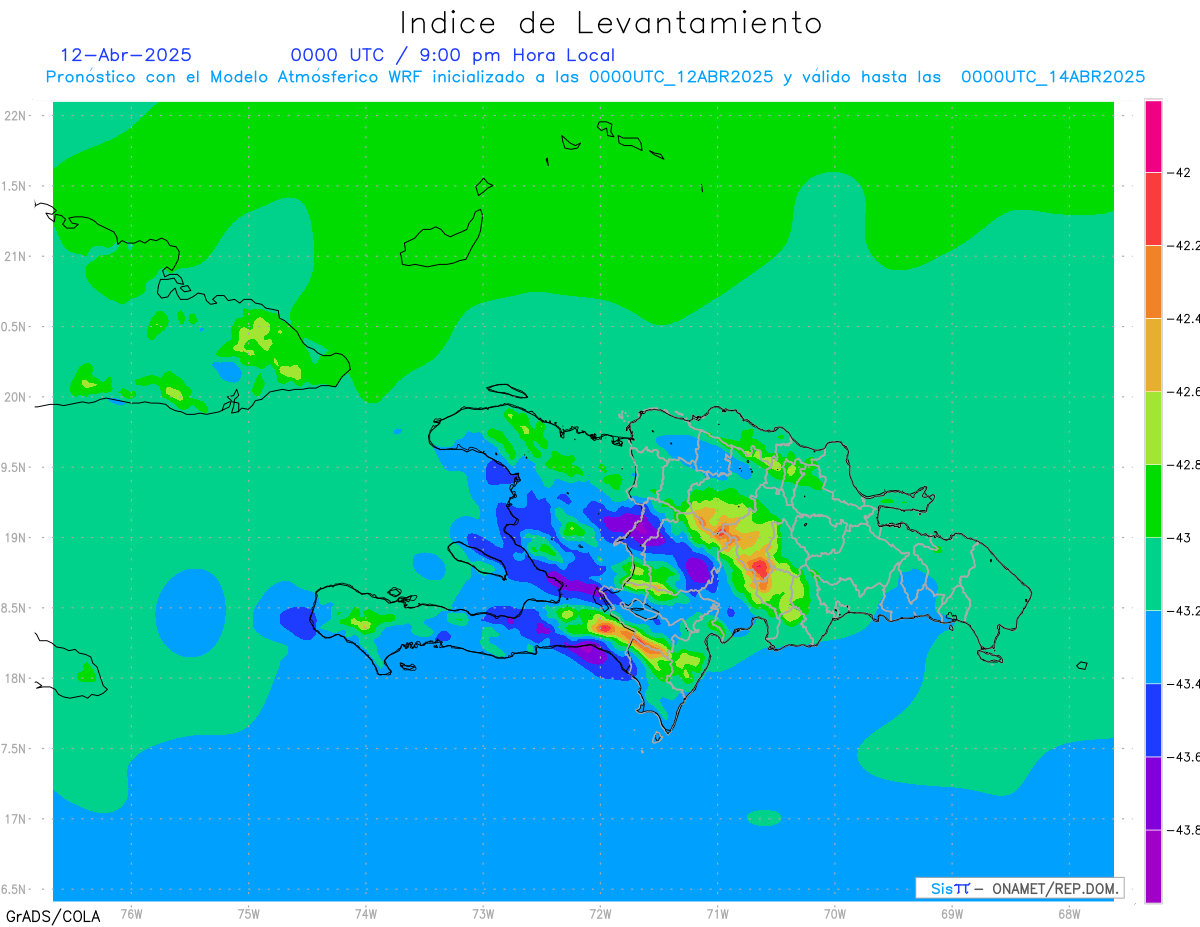Click the light blue swatch on the color bar

click(1153, 646)
